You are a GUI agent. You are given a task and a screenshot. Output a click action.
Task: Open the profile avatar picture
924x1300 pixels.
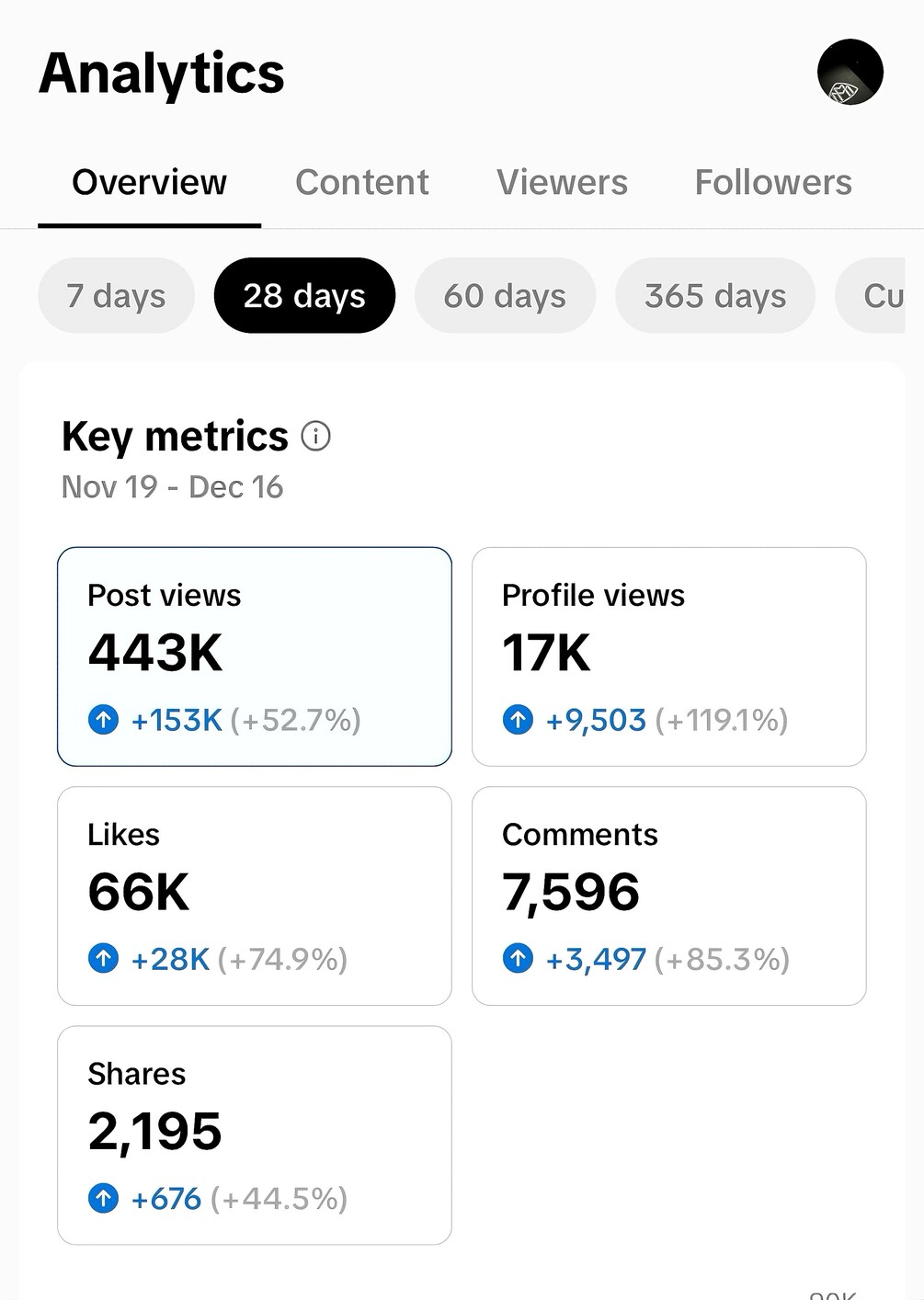[x=850, y=73]
